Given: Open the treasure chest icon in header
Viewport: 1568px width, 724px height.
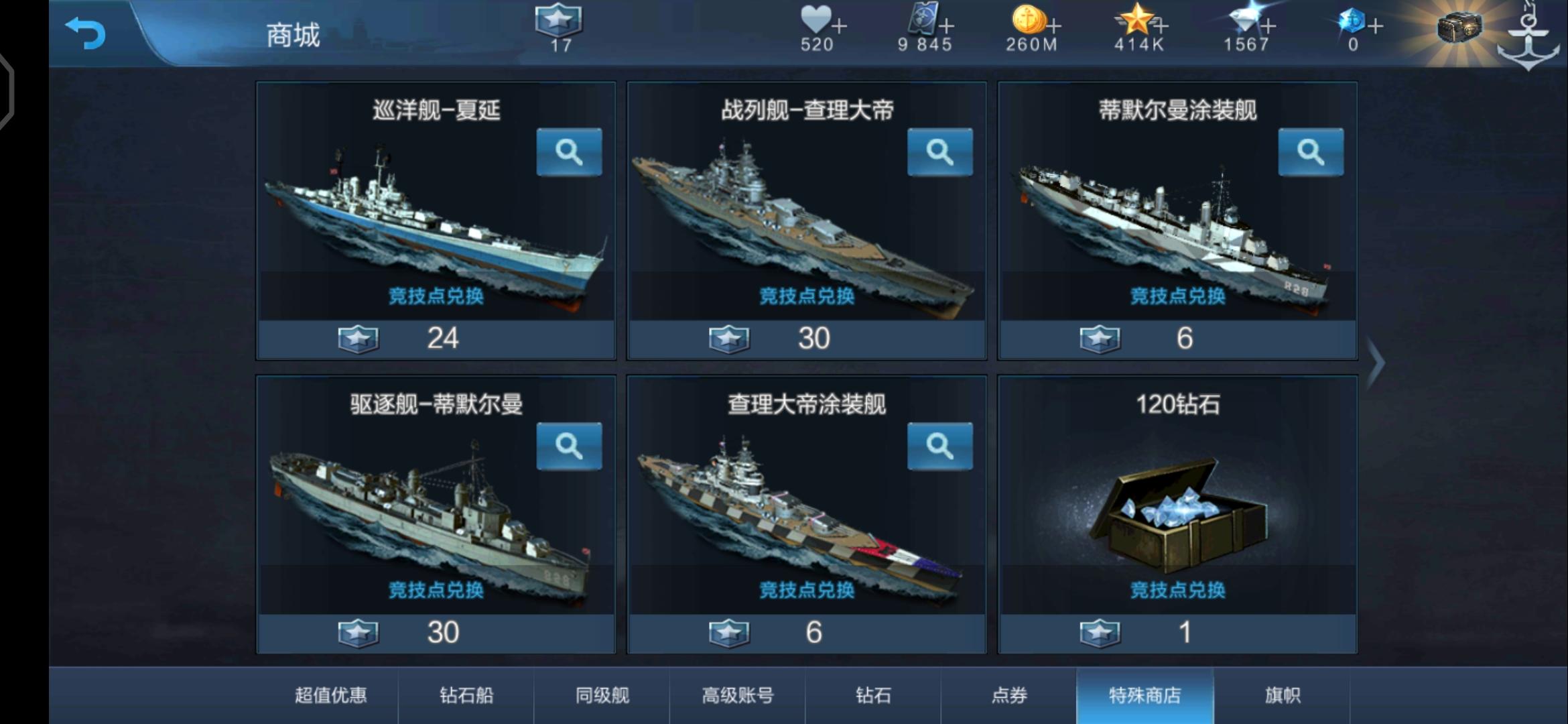Looking at the screenshot, I should 1459,27.
